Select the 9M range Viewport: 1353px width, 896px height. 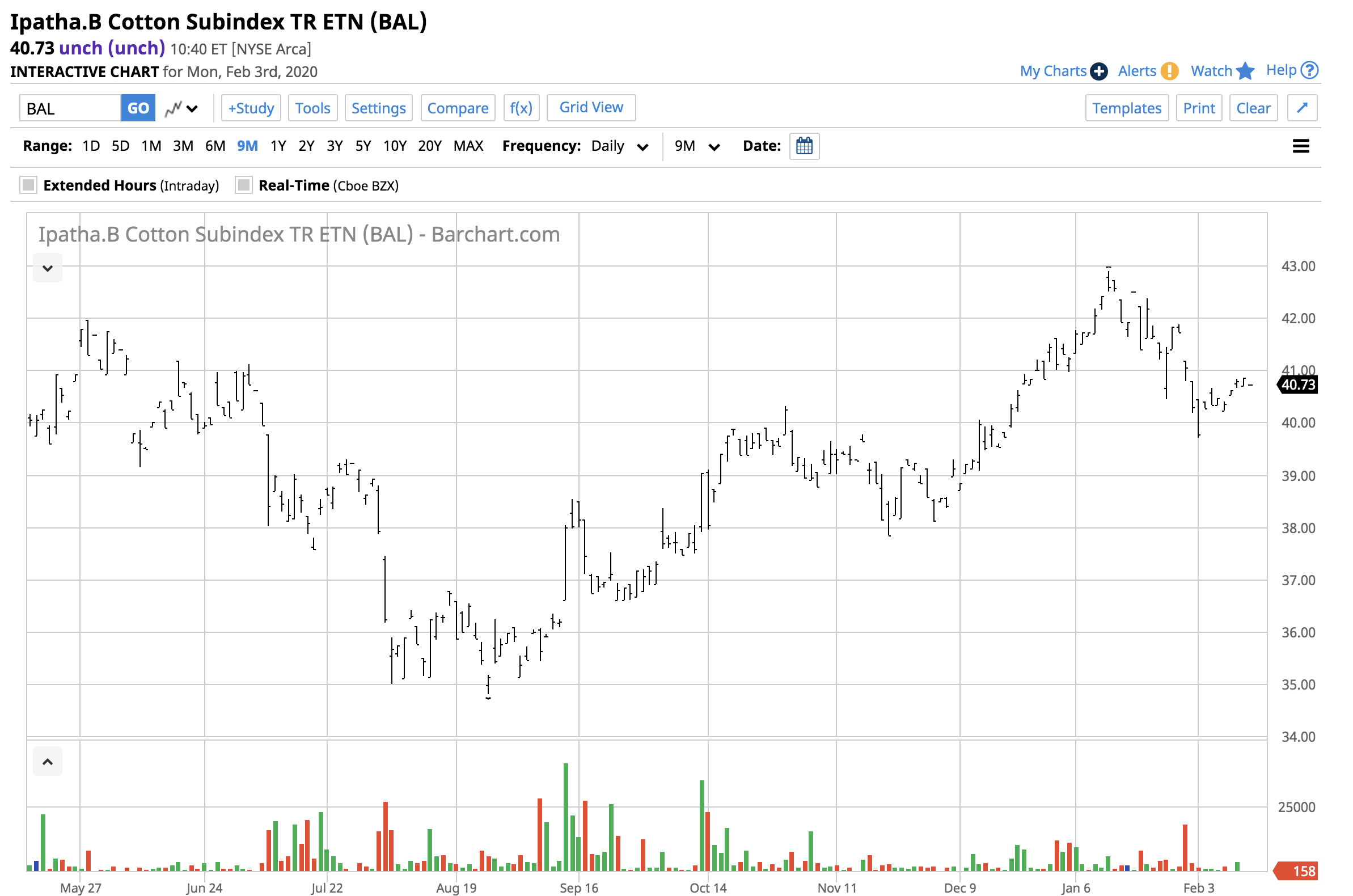247,146
